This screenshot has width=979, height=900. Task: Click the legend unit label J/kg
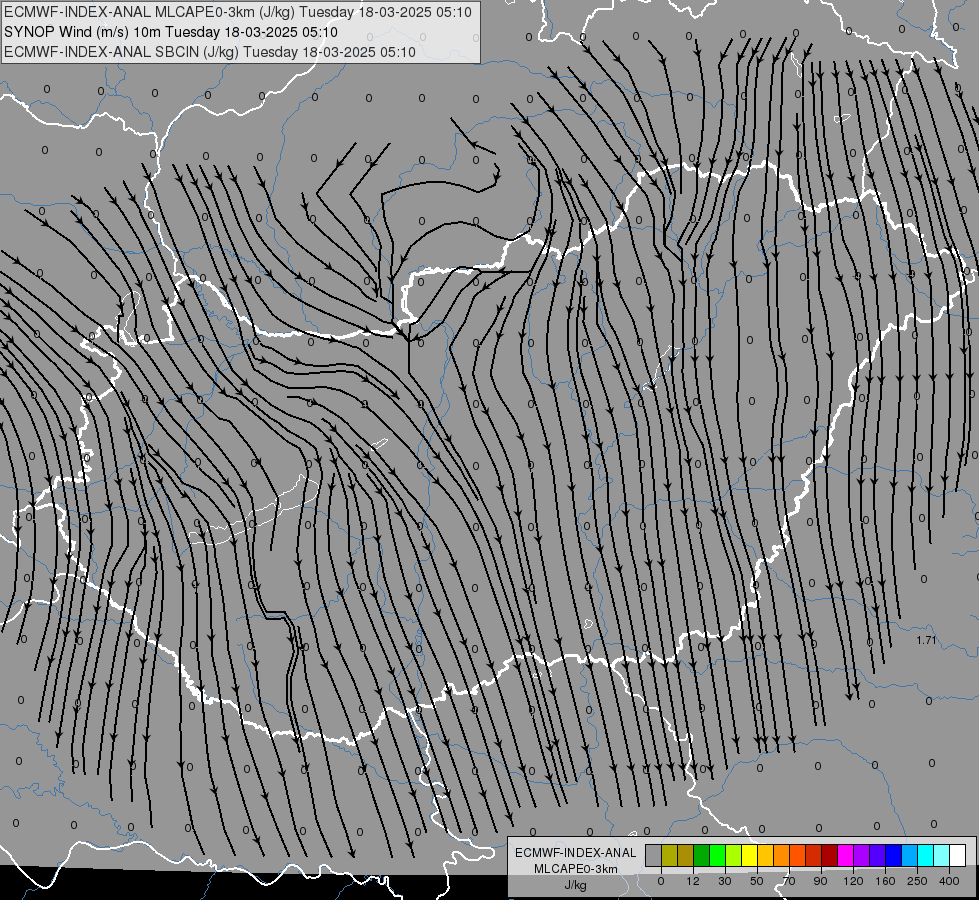576,885
